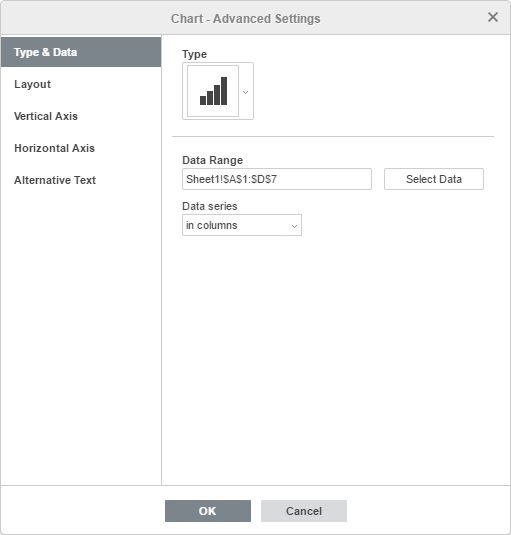Click the Select Data button
This screenshot has width=511, height=535.
point(434,179)
